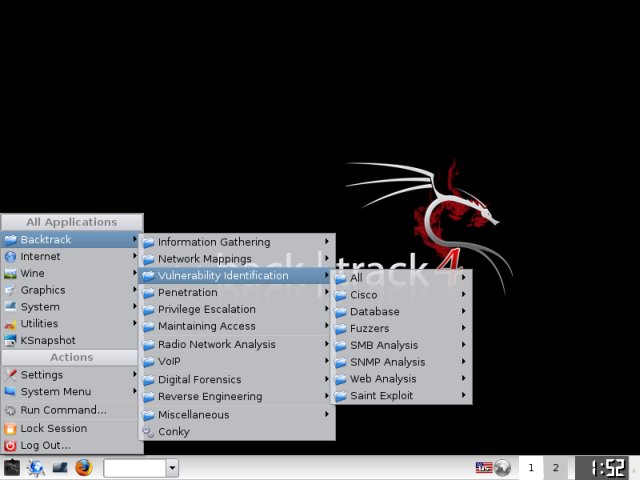Click the Internet globe icon in the menu
Image resolution: width=640 pixels, height=480 pixels.
click(x=10, y=256)
